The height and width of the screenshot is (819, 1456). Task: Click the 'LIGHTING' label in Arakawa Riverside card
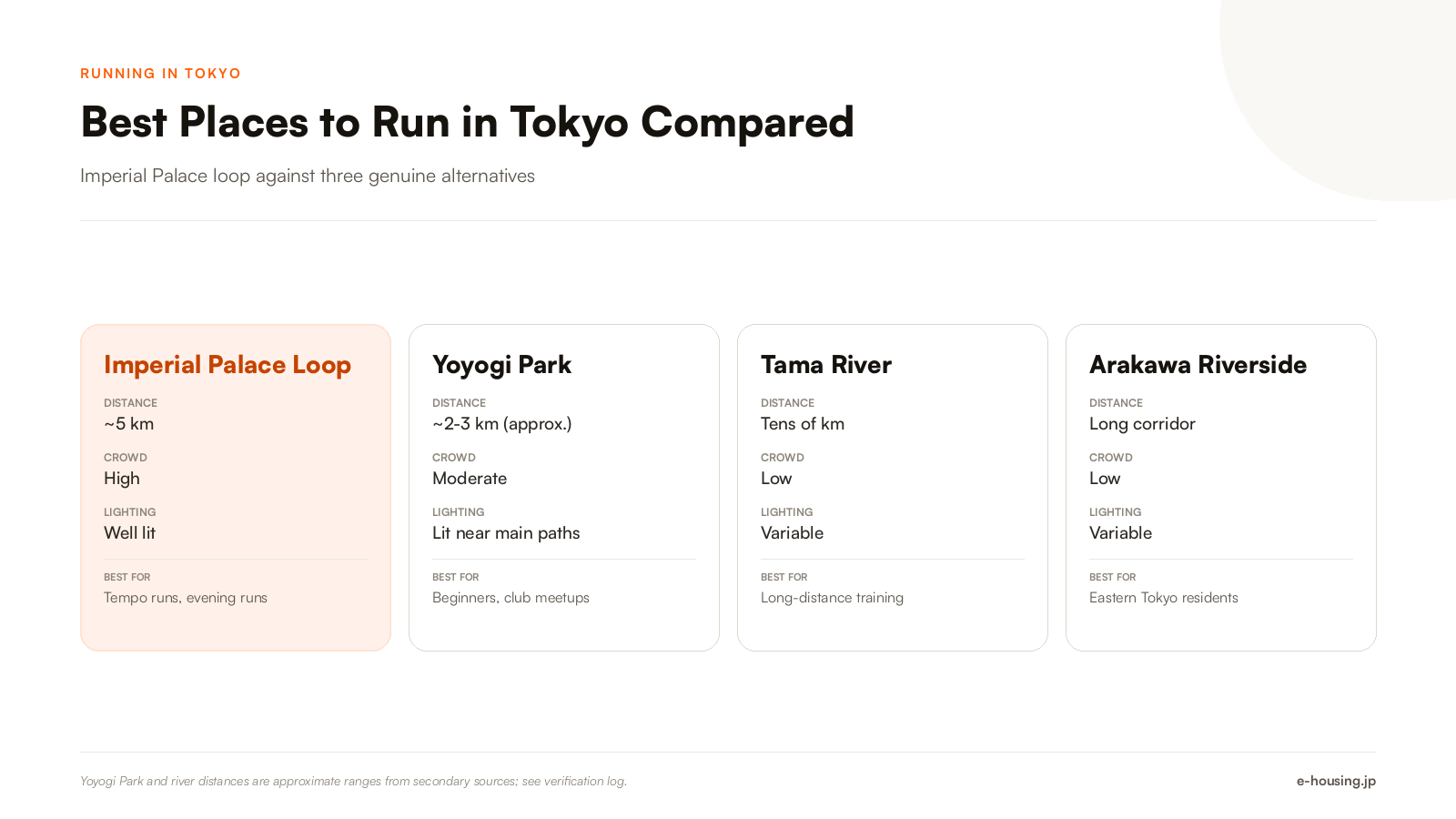pos(1115,512)
